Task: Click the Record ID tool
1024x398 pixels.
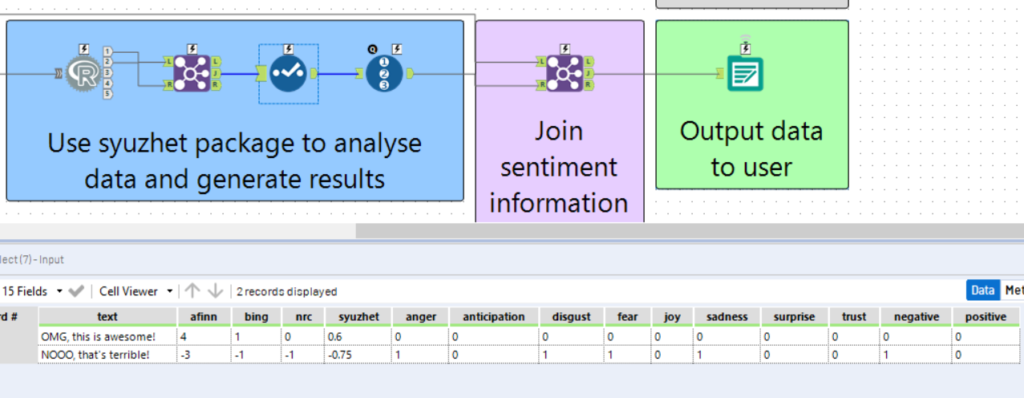Action: click(x=383, y=74)
